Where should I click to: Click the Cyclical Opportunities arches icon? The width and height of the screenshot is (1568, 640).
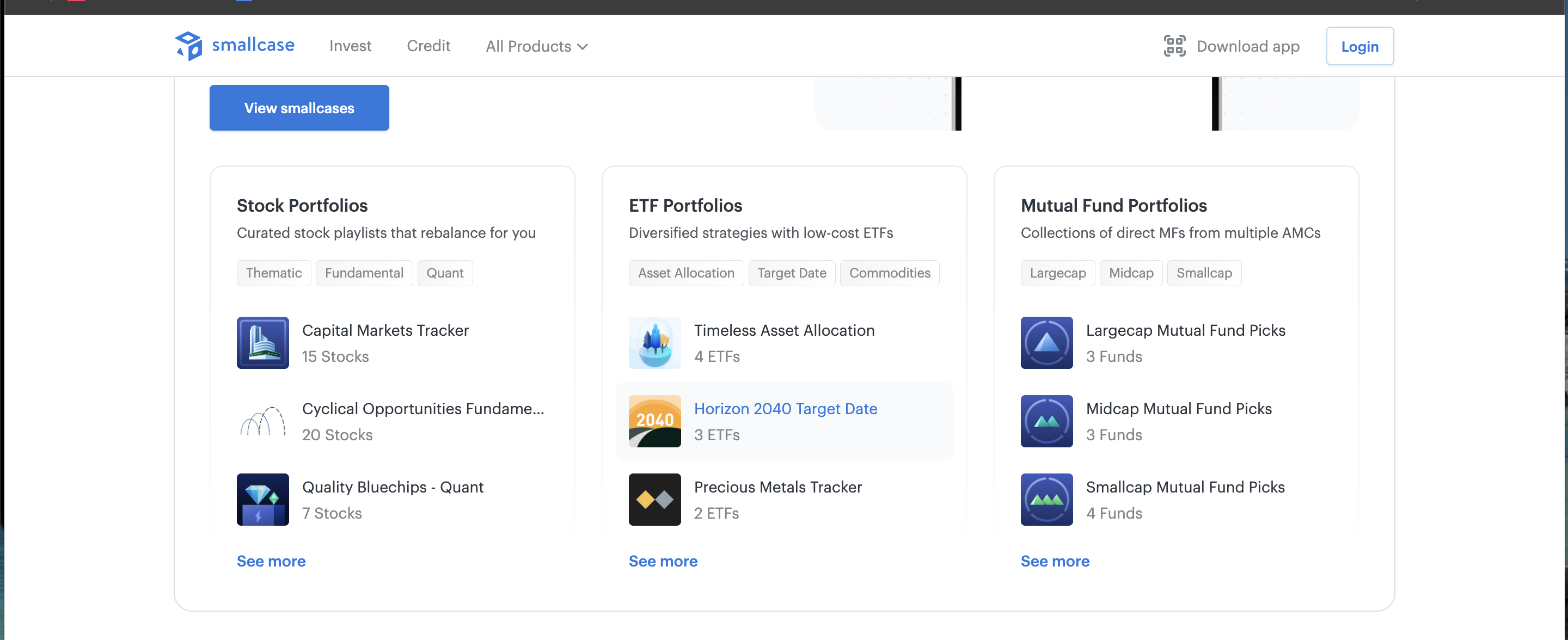[262, 421]
